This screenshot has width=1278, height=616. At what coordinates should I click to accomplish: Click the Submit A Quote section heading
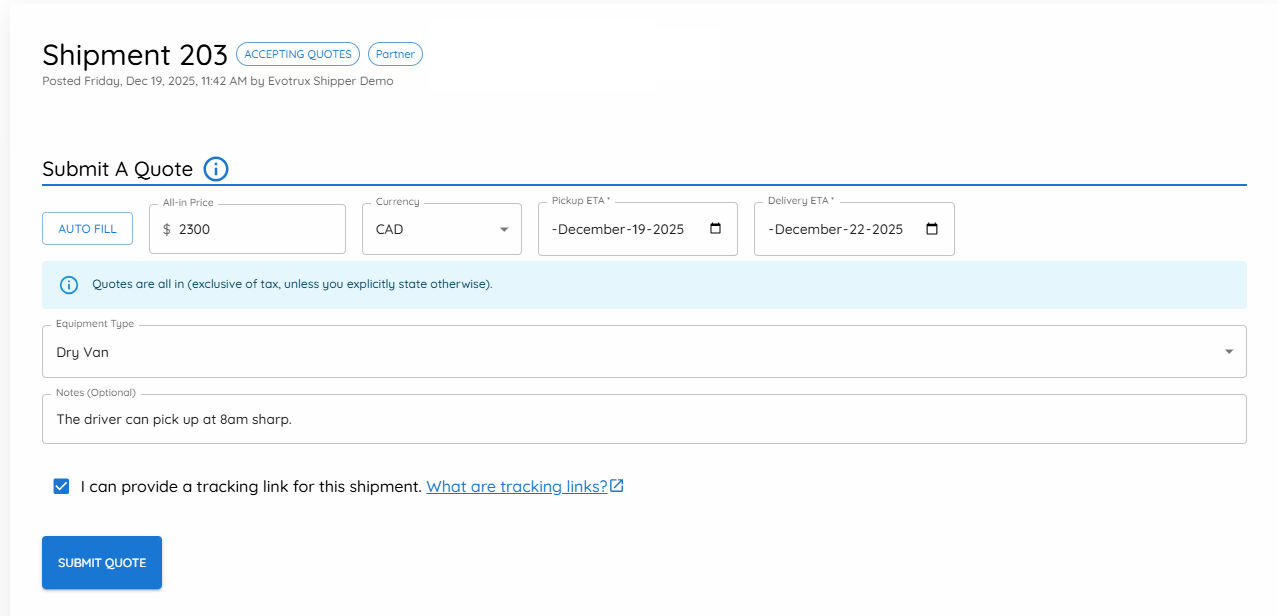click(x=117, y=169)
